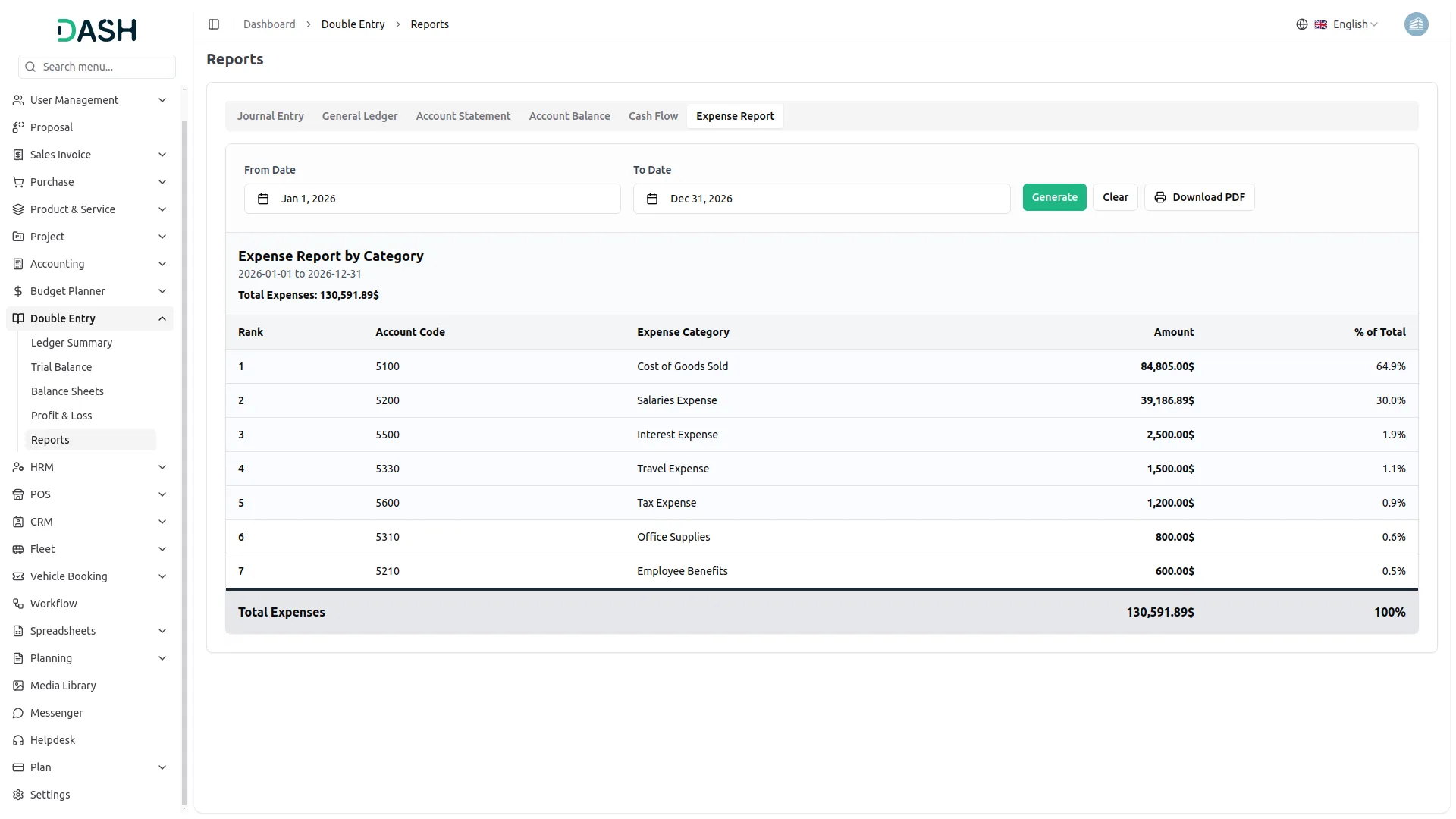
Task: Click the From Date calendar icon
Action: 263,199
